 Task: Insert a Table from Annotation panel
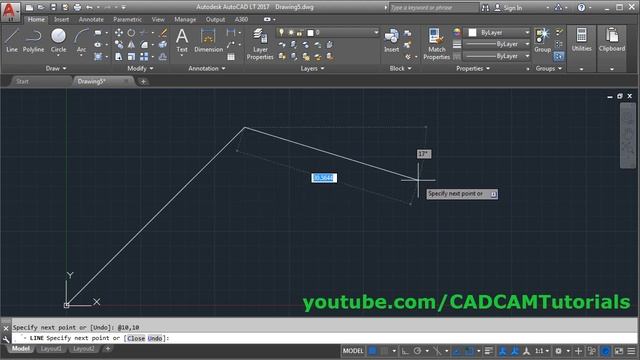tap(231, 57)
